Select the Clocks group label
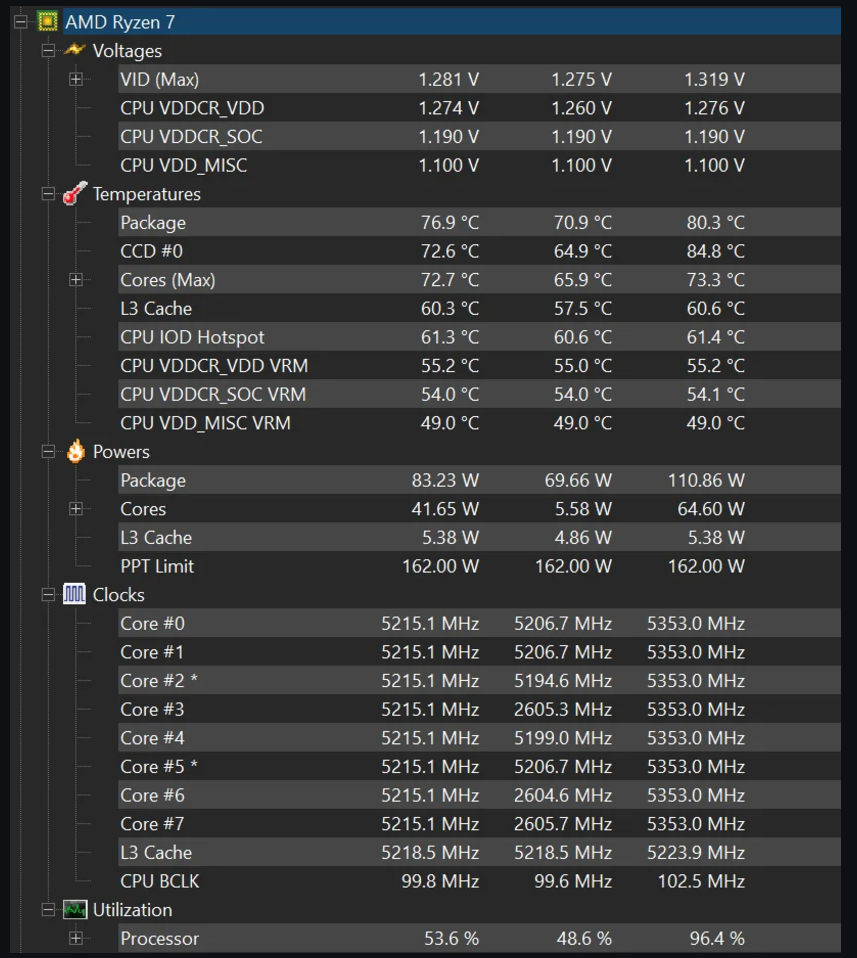 pos(119,594)
